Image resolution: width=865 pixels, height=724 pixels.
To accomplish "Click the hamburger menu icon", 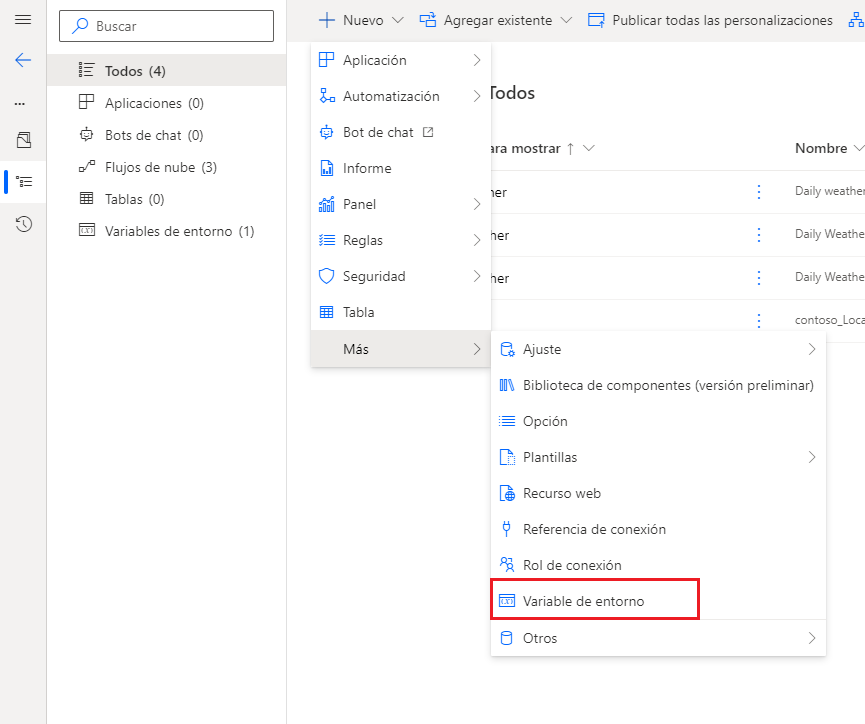I will pos(23,20).
